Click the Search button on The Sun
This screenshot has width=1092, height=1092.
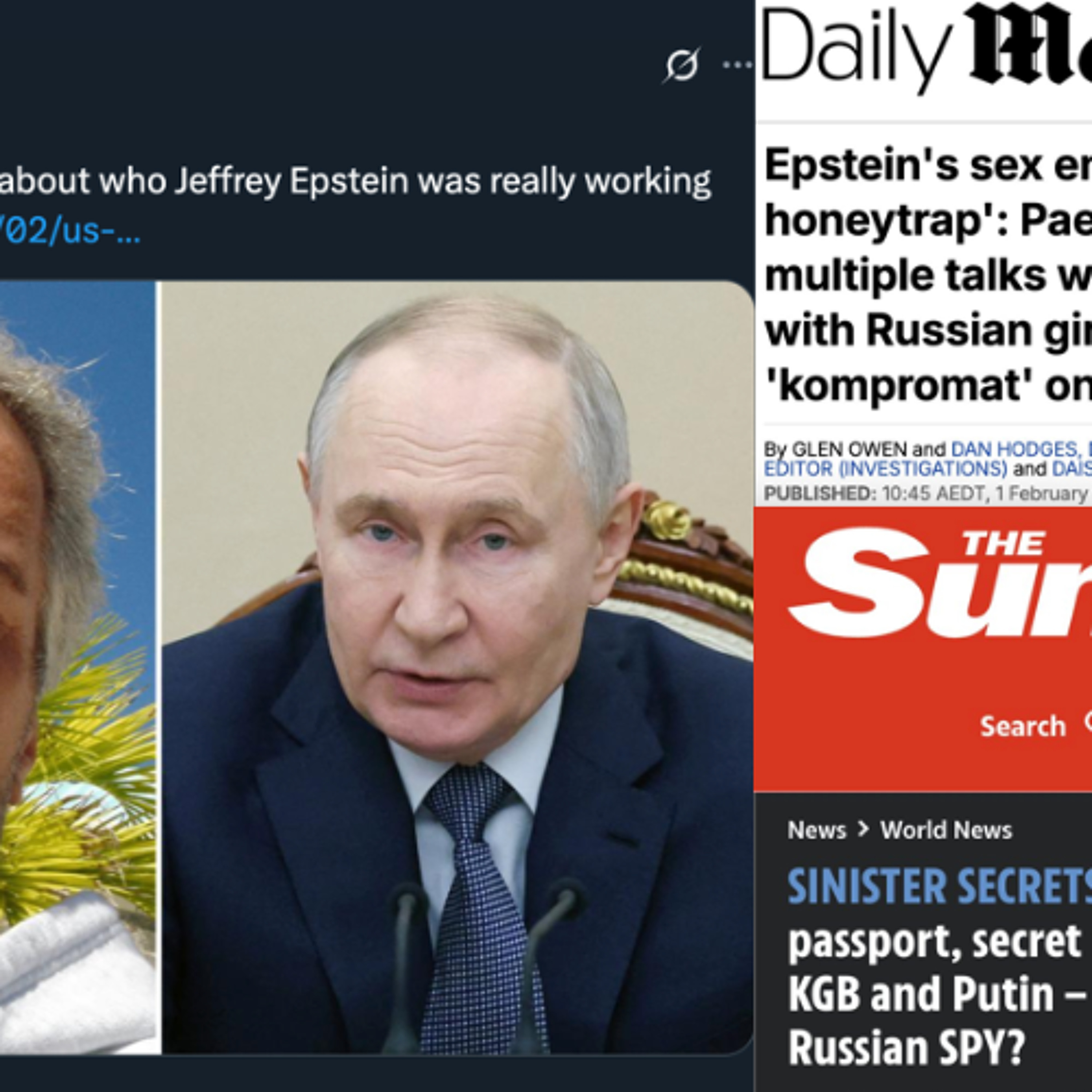(x=1022, y=726)
